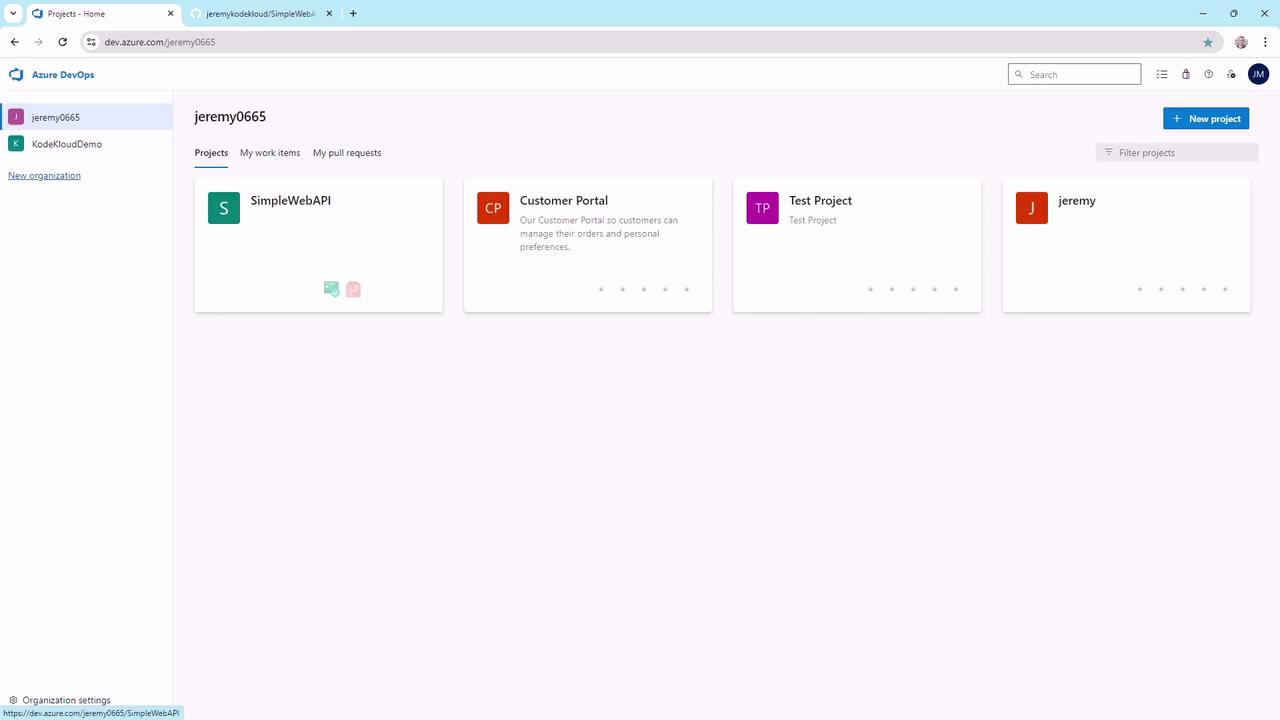1280x720 pixels.
Task: Close the Projects - Home browser tab
Action: tap(170, 14)
